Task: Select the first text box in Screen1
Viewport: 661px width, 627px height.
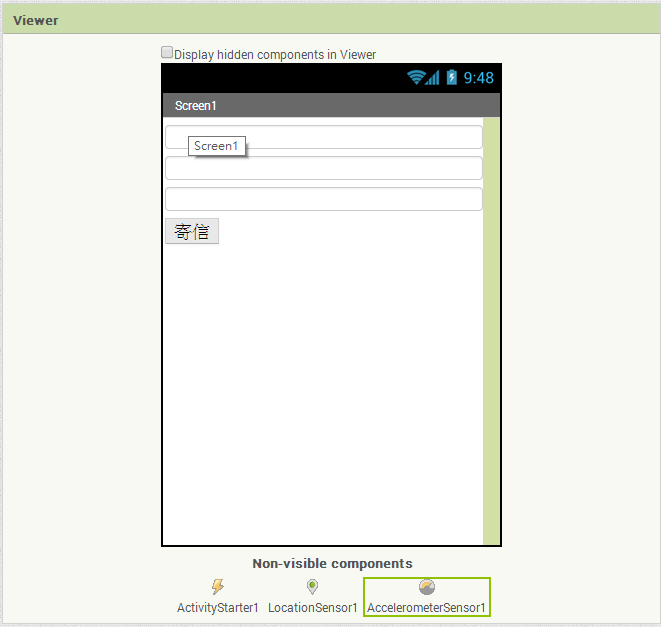Action: [324, 137]
